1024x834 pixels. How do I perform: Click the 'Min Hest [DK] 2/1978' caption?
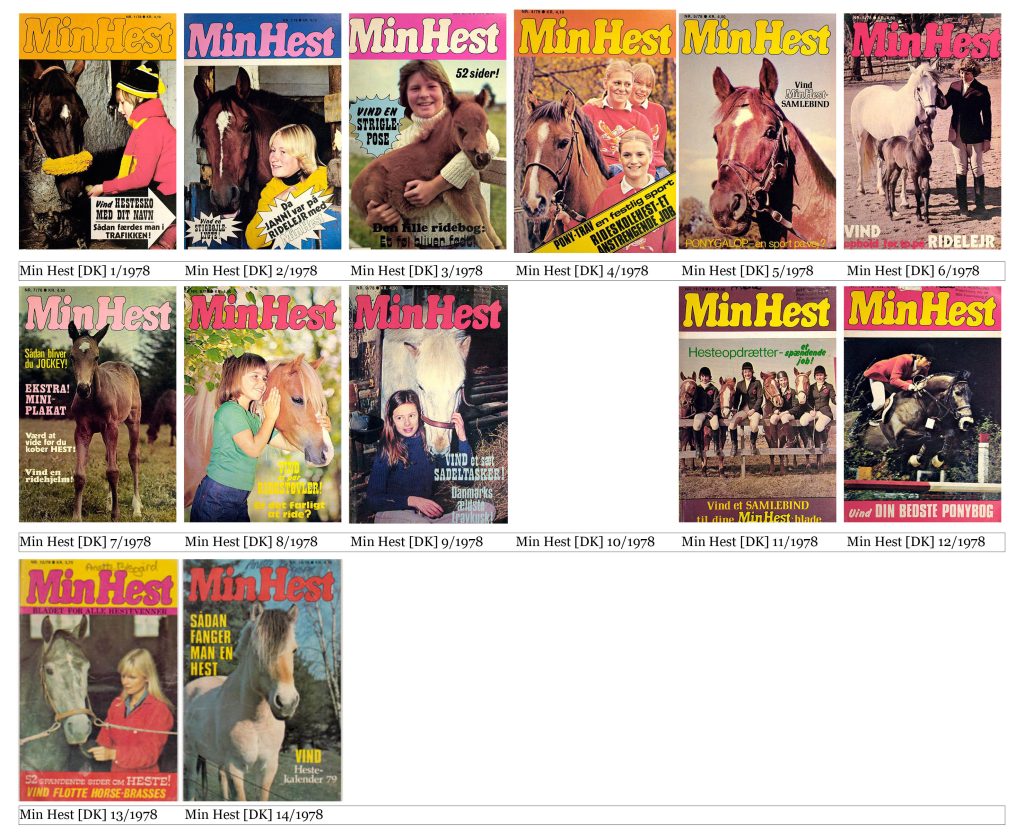click(251, 270)
